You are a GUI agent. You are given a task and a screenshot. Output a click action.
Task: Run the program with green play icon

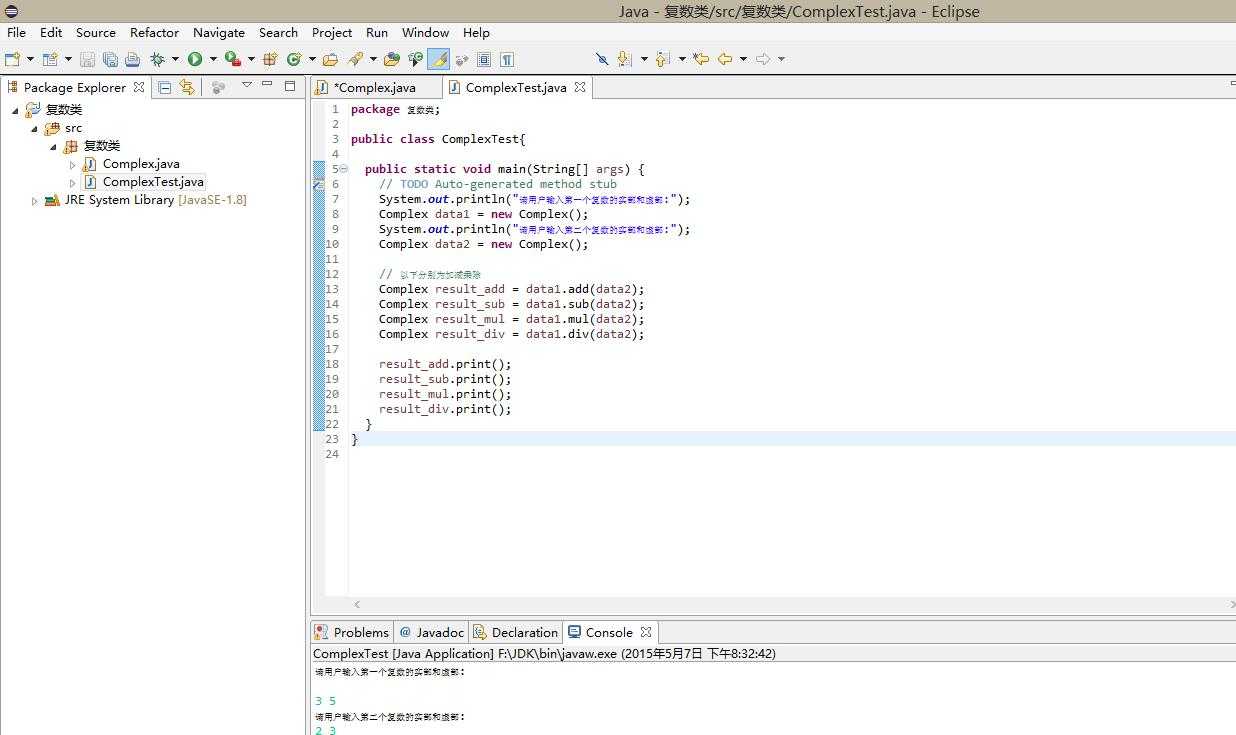[x=195, y=59]
